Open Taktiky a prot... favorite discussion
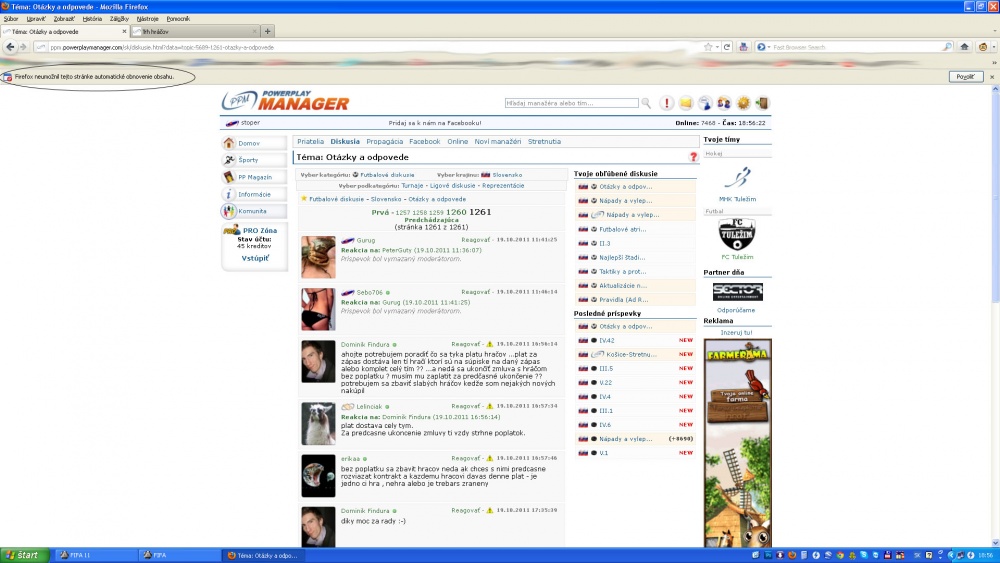The image size is (1000, 563). (622, 272)
